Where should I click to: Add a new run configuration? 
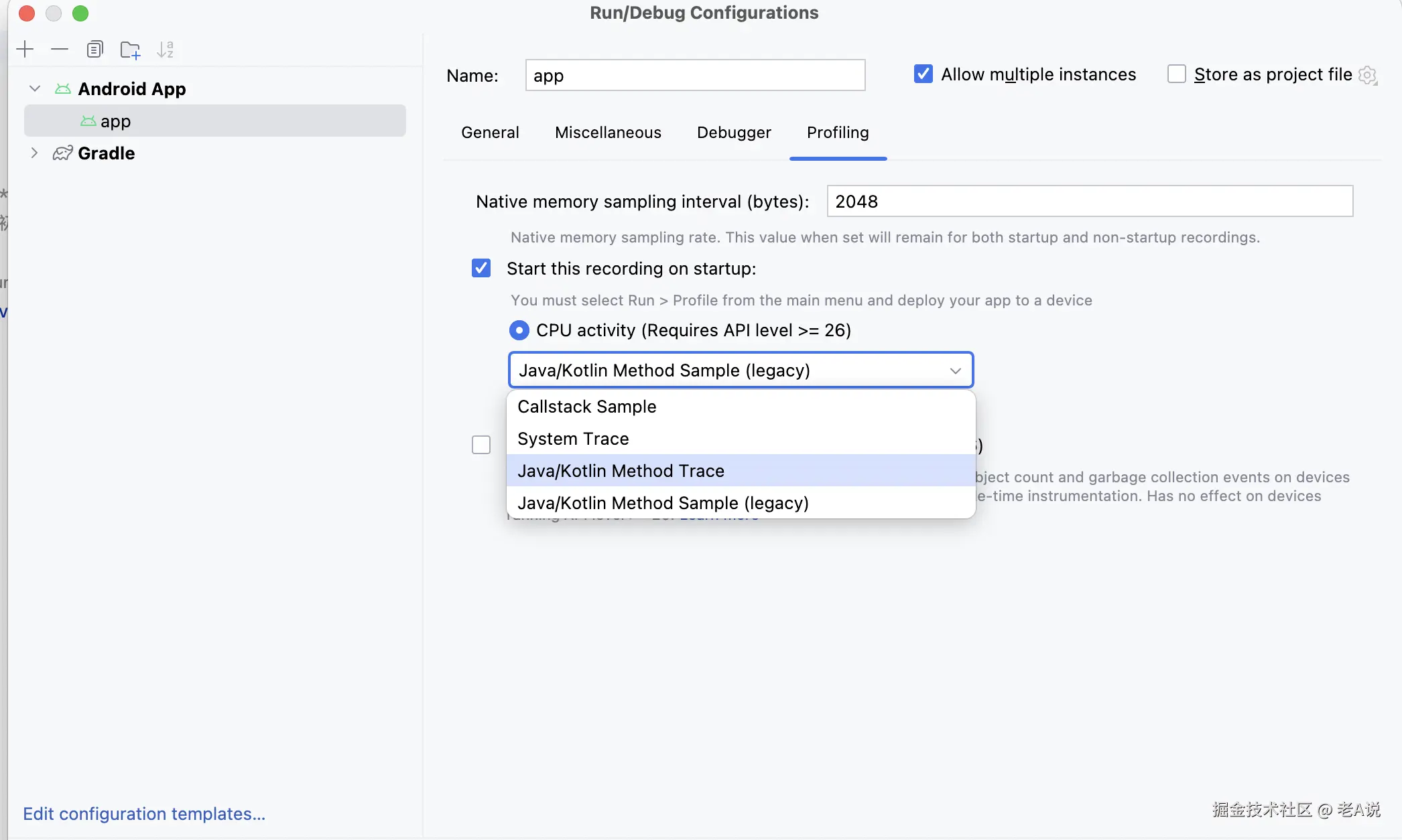pyautogui.click(x=25, y=49)
